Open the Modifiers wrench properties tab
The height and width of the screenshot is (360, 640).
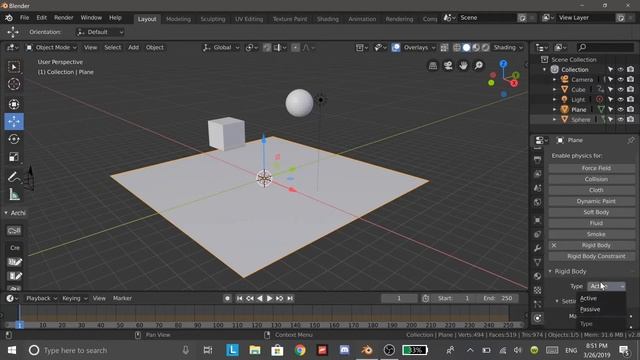coord(538,248)
